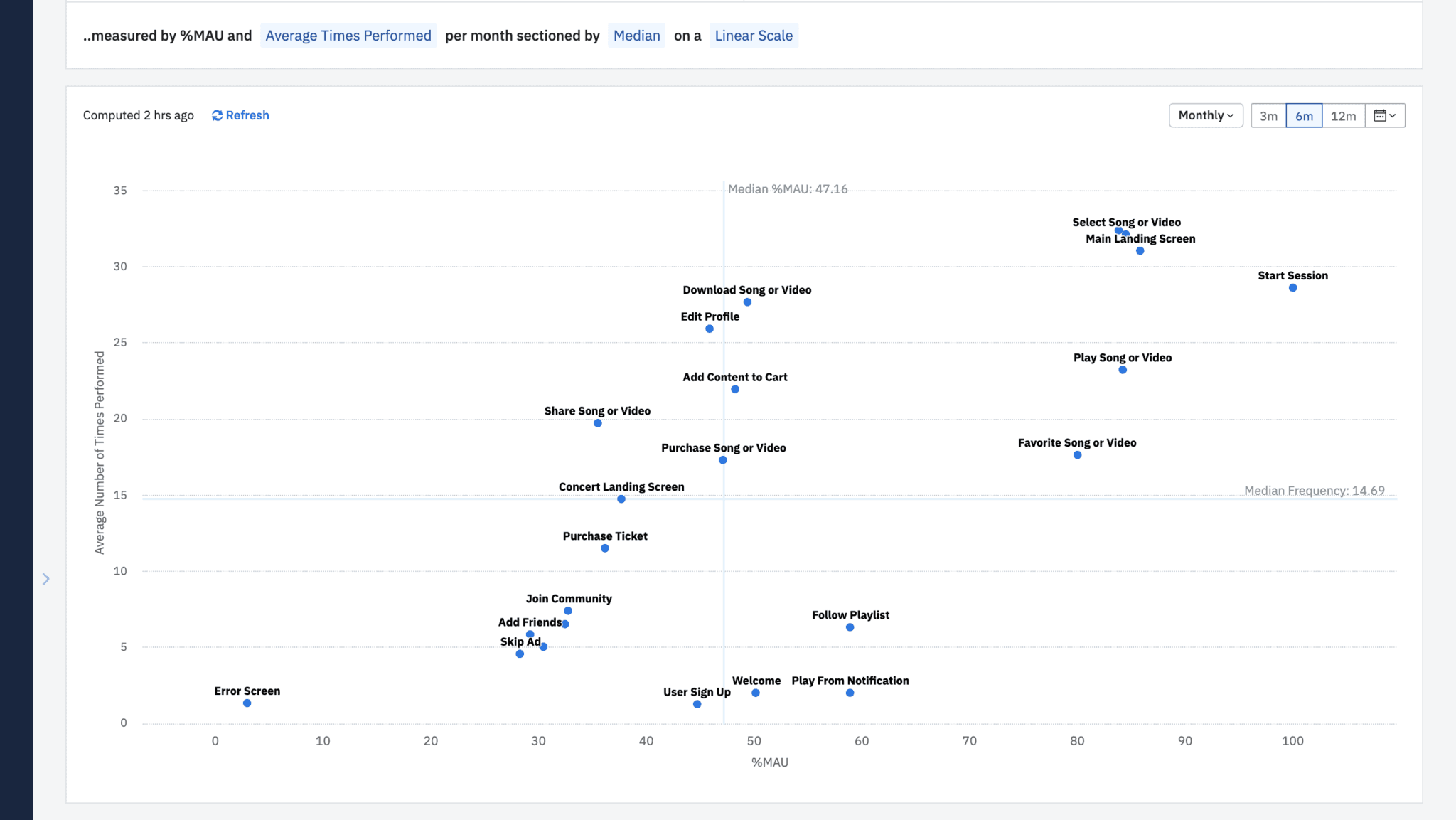Image resolution: width=1456 pixels, height=820 pixels.
Task: Open the Median aggregation selector
Action: pos(636,35)
